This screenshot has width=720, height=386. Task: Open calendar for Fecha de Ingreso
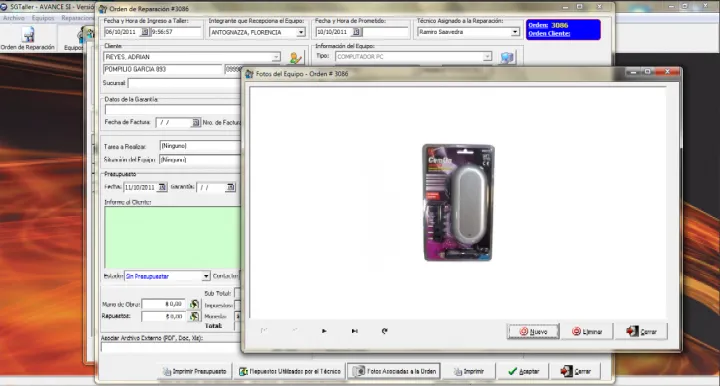click(x=144, y=32)
